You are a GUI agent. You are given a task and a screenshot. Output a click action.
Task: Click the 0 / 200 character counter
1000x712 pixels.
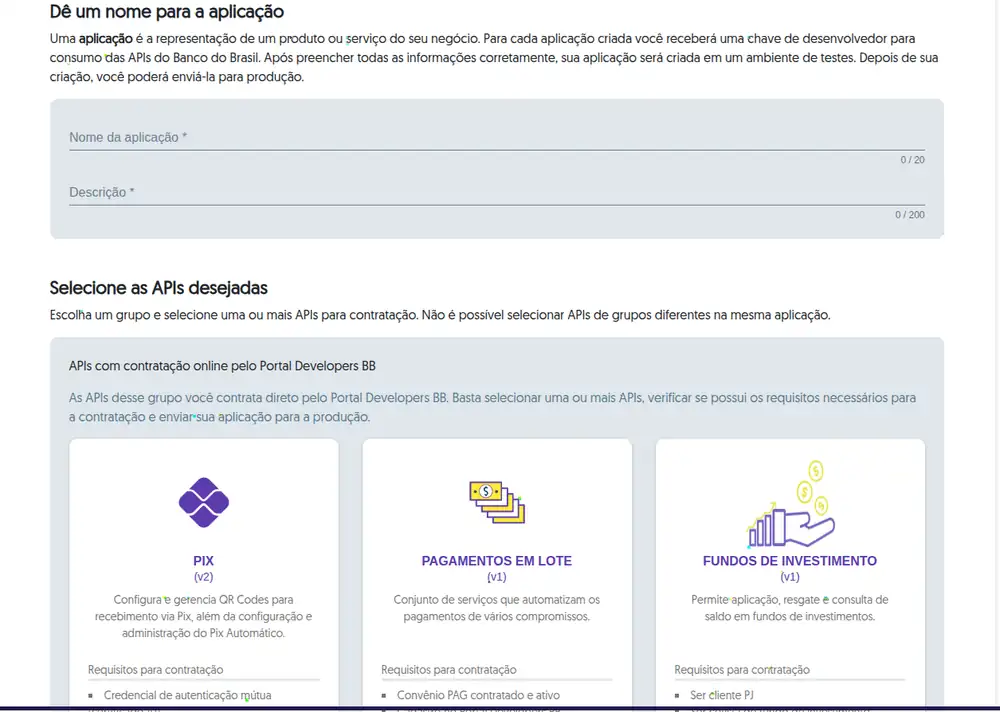coord(910,215)
